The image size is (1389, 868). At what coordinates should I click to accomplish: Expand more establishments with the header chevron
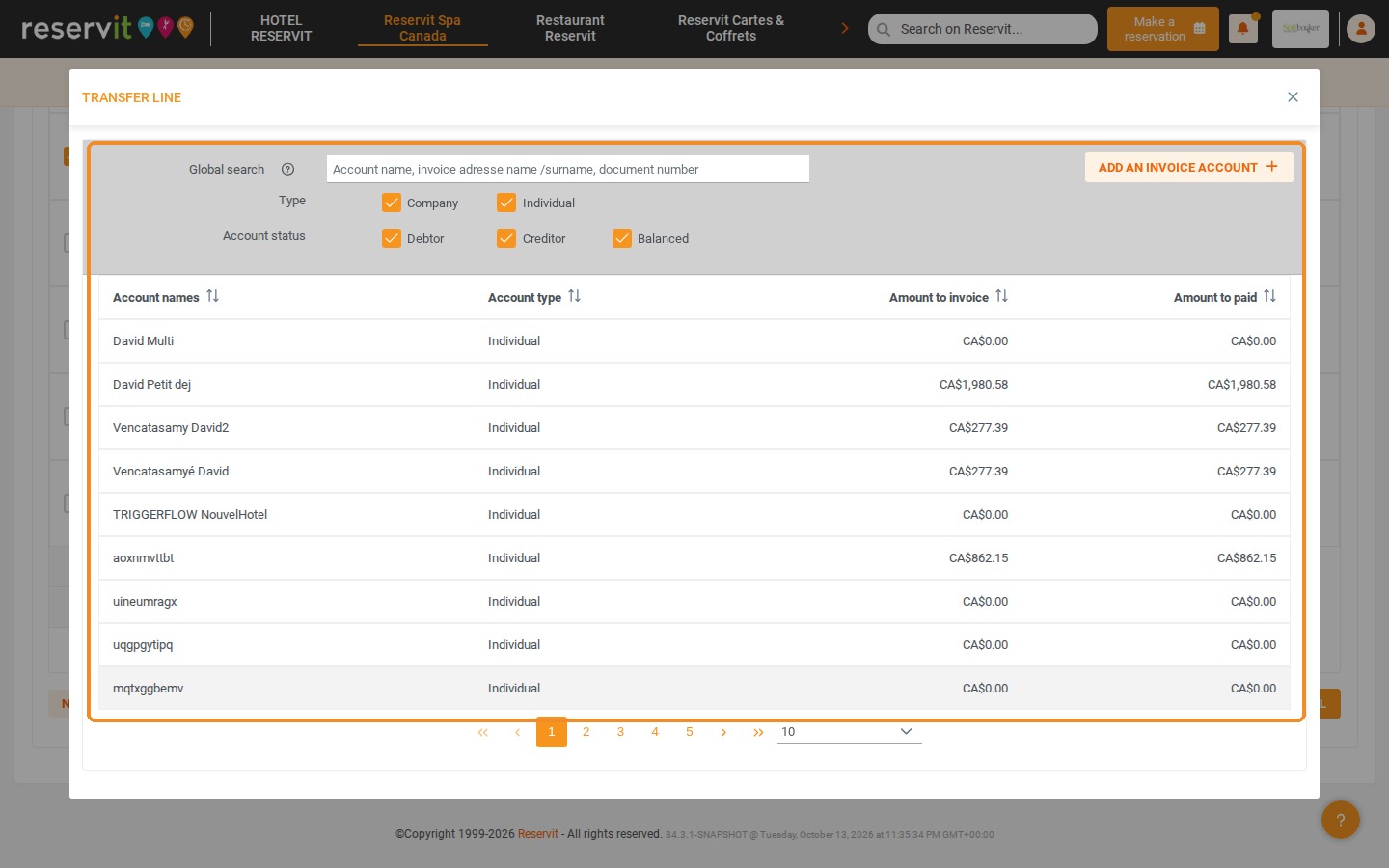[845, 29]
